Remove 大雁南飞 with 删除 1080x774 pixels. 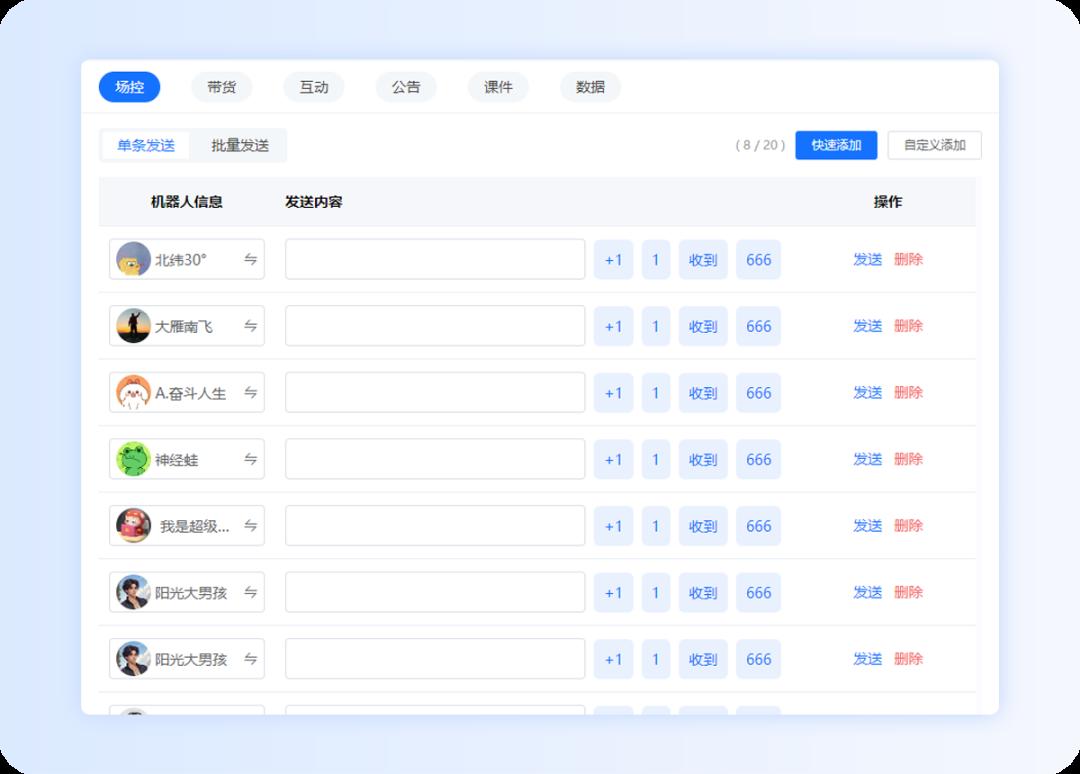point(908,326)
